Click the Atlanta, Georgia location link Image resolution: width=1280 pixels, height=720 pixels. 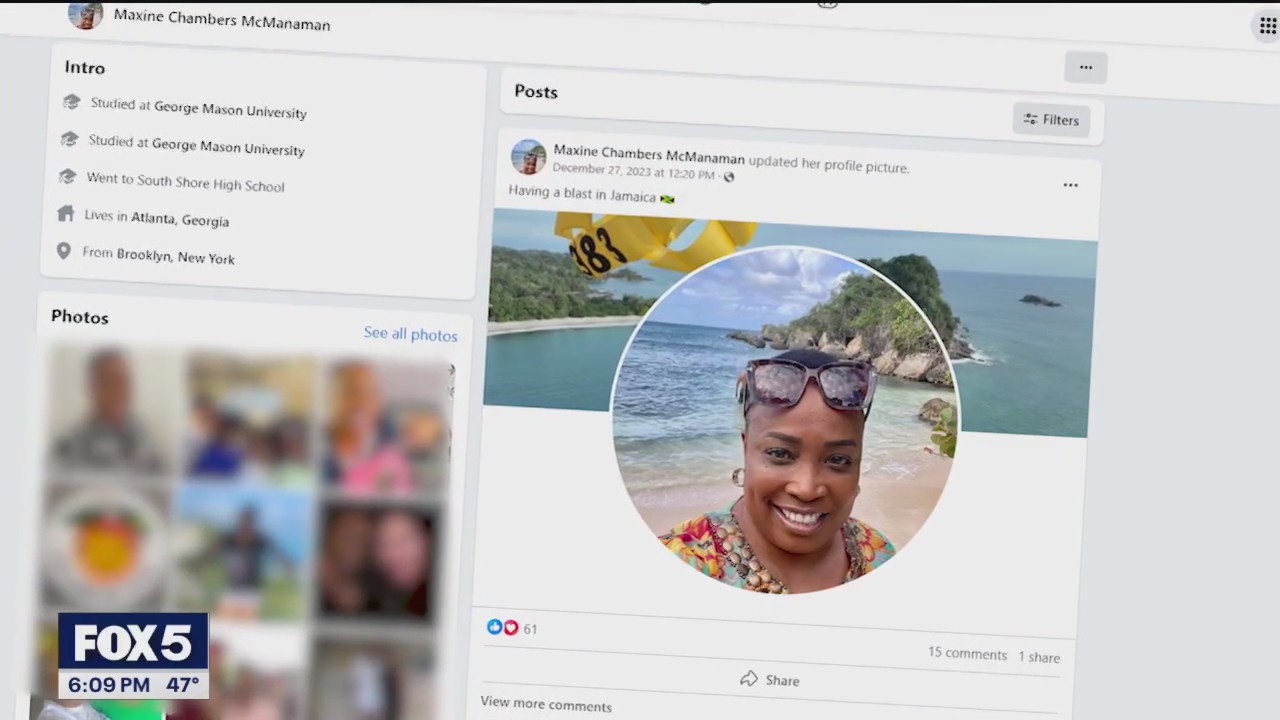(180, 220)
